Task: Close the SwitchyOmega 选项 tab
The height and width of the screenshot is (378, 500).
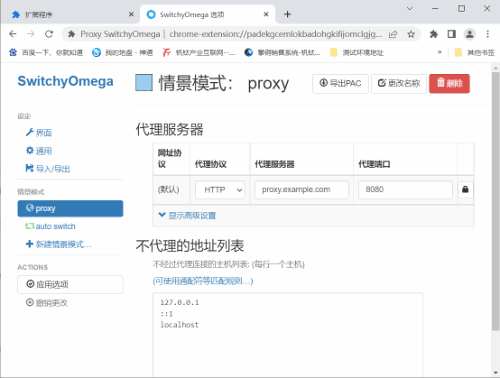Action: (266, 14)
